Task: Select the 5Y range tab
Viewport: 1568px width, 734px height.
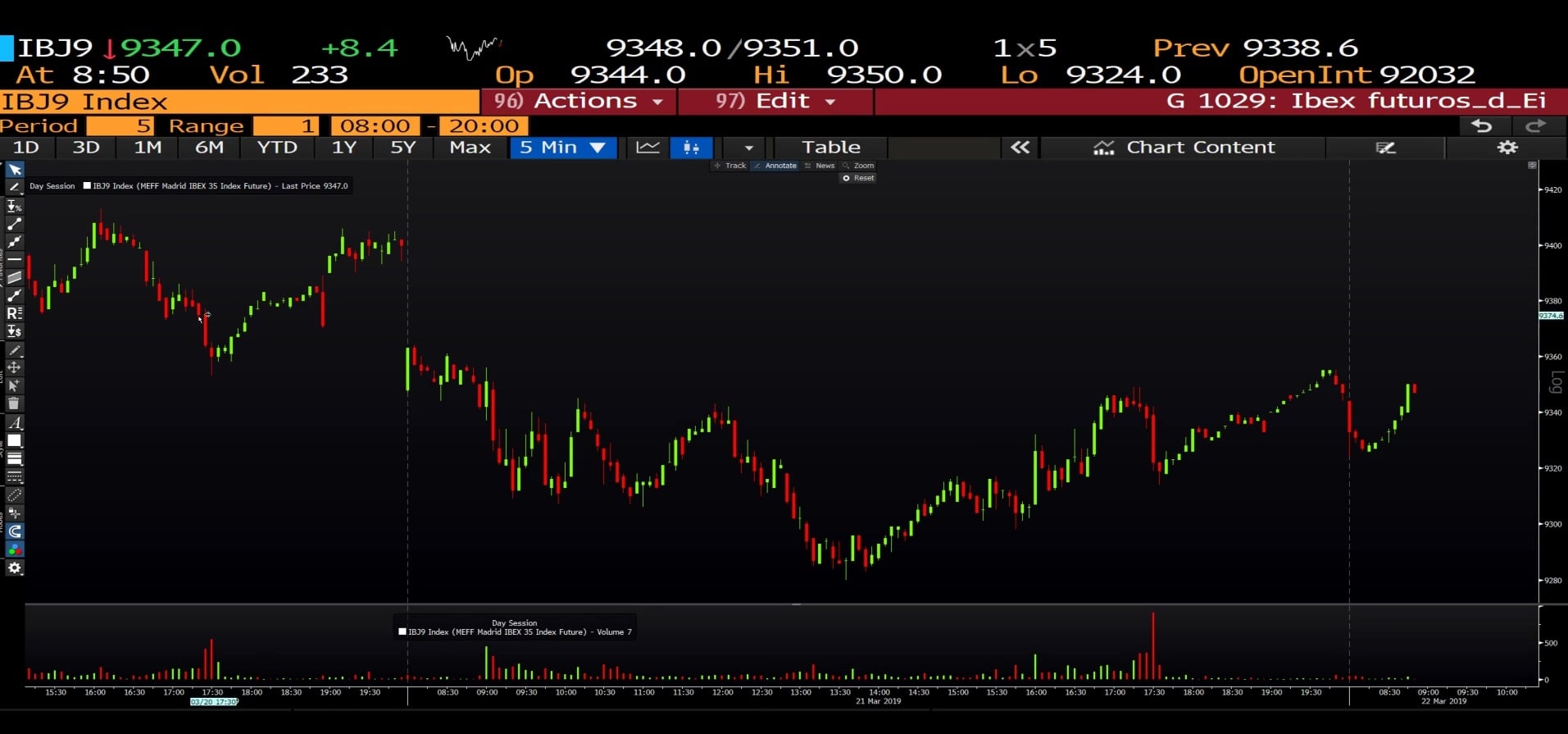Action: (x=403, y=148)
